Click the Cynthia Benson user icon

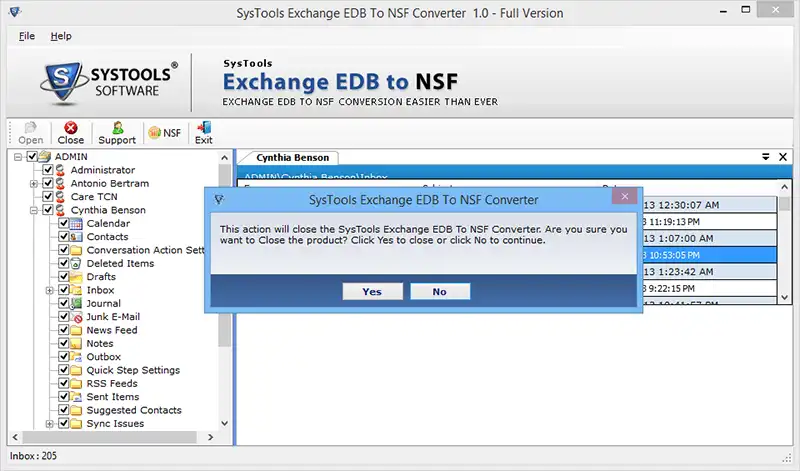(x=61, y=210)
